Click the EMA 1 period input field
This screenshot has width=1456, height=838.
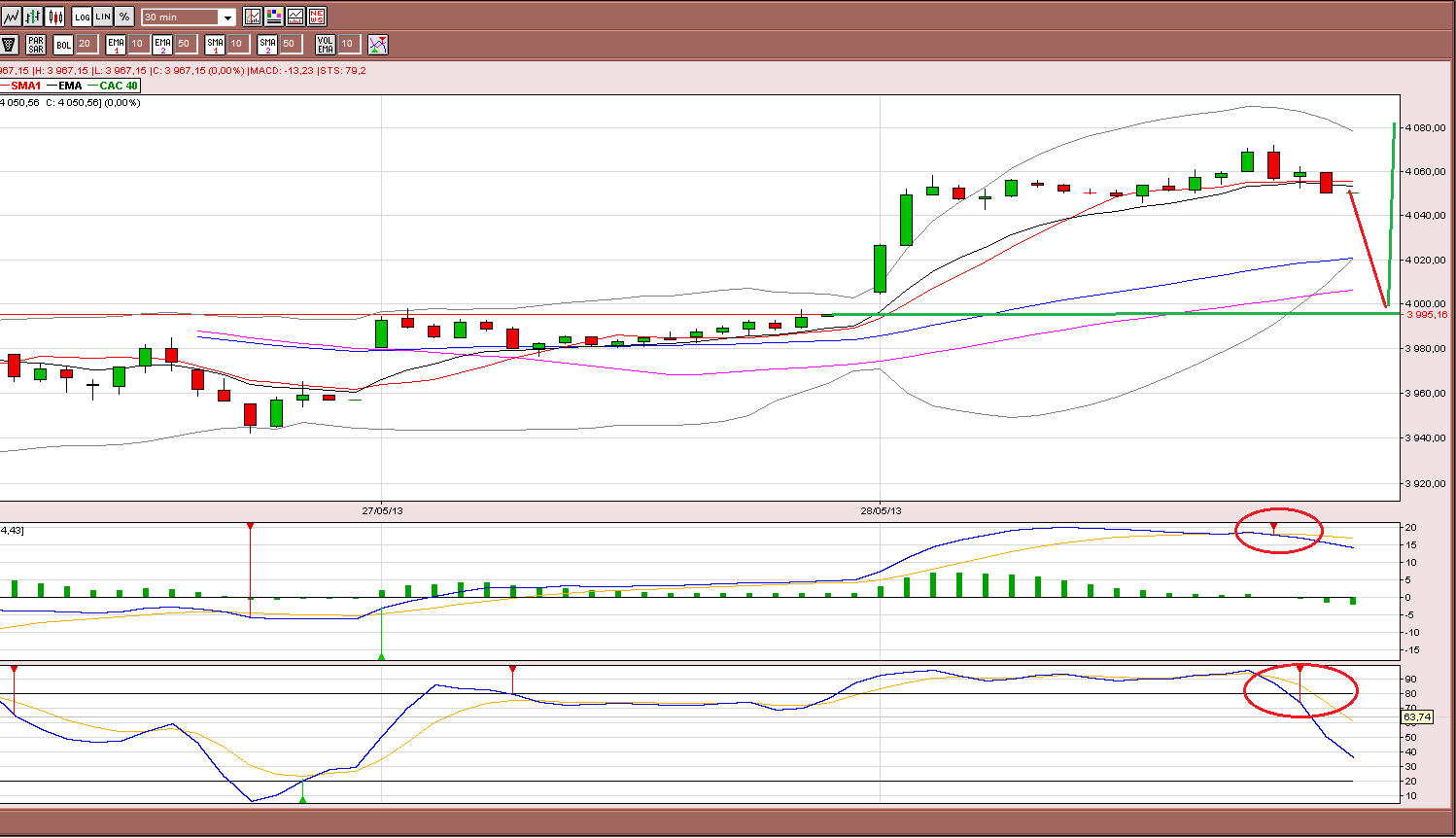139,44
